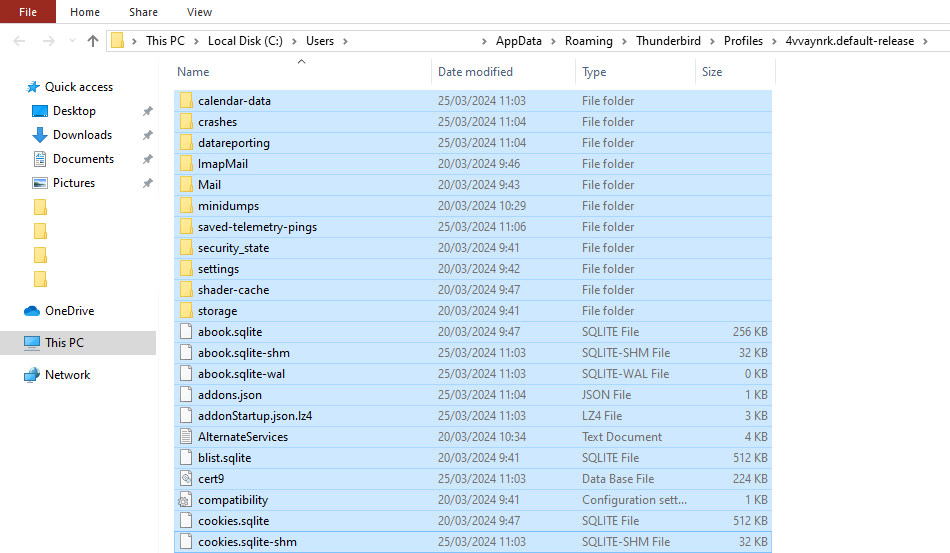Open Network in the navigation pane
Image resolution: width=950 pixels, height=553 pixels.
(67, 375)
